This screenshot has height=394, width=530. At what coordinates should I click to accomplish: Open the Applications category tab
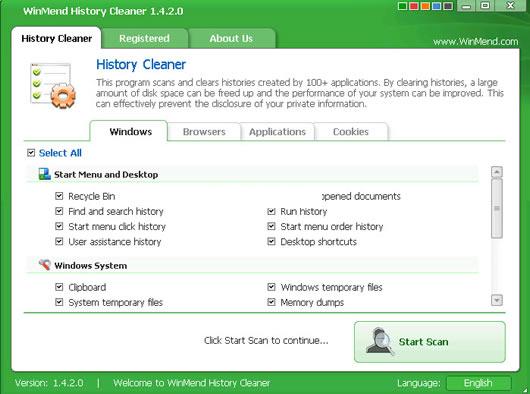(278, 132)
